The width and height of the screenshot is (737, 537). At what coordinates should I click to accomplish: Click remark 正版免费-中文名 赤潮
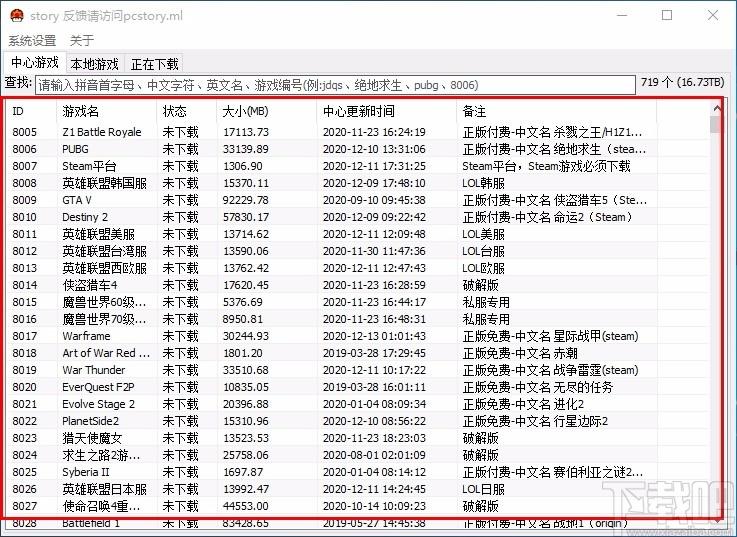520,353
